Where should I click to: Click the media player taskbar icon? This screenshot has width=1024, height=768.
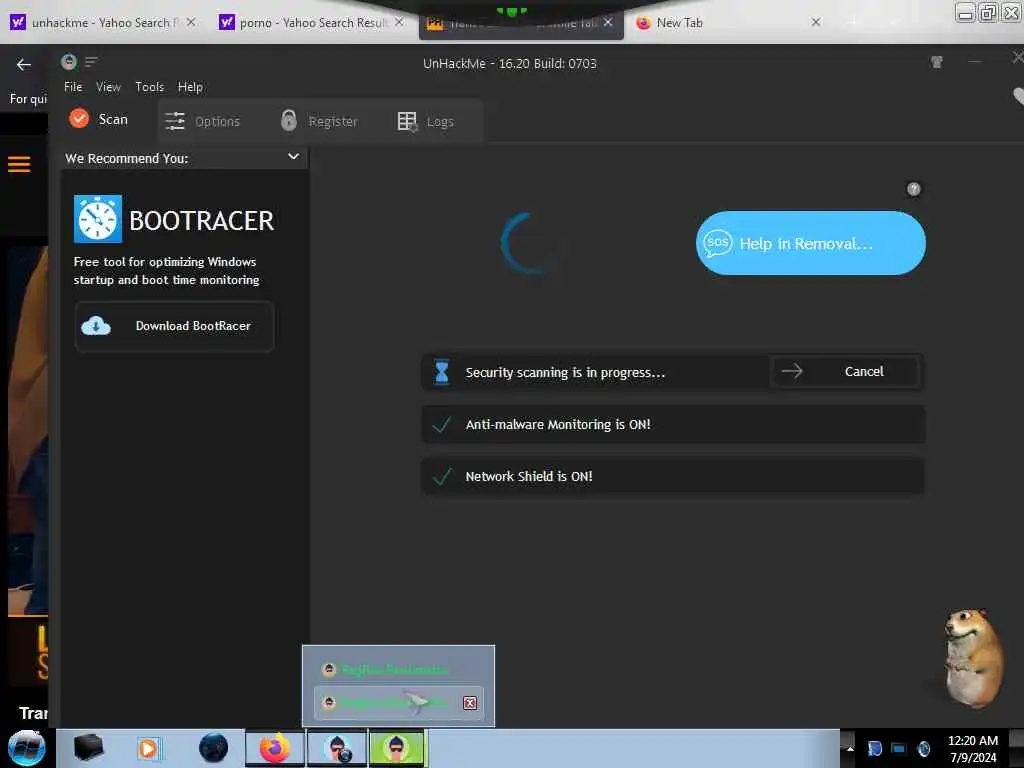[148, 748]
